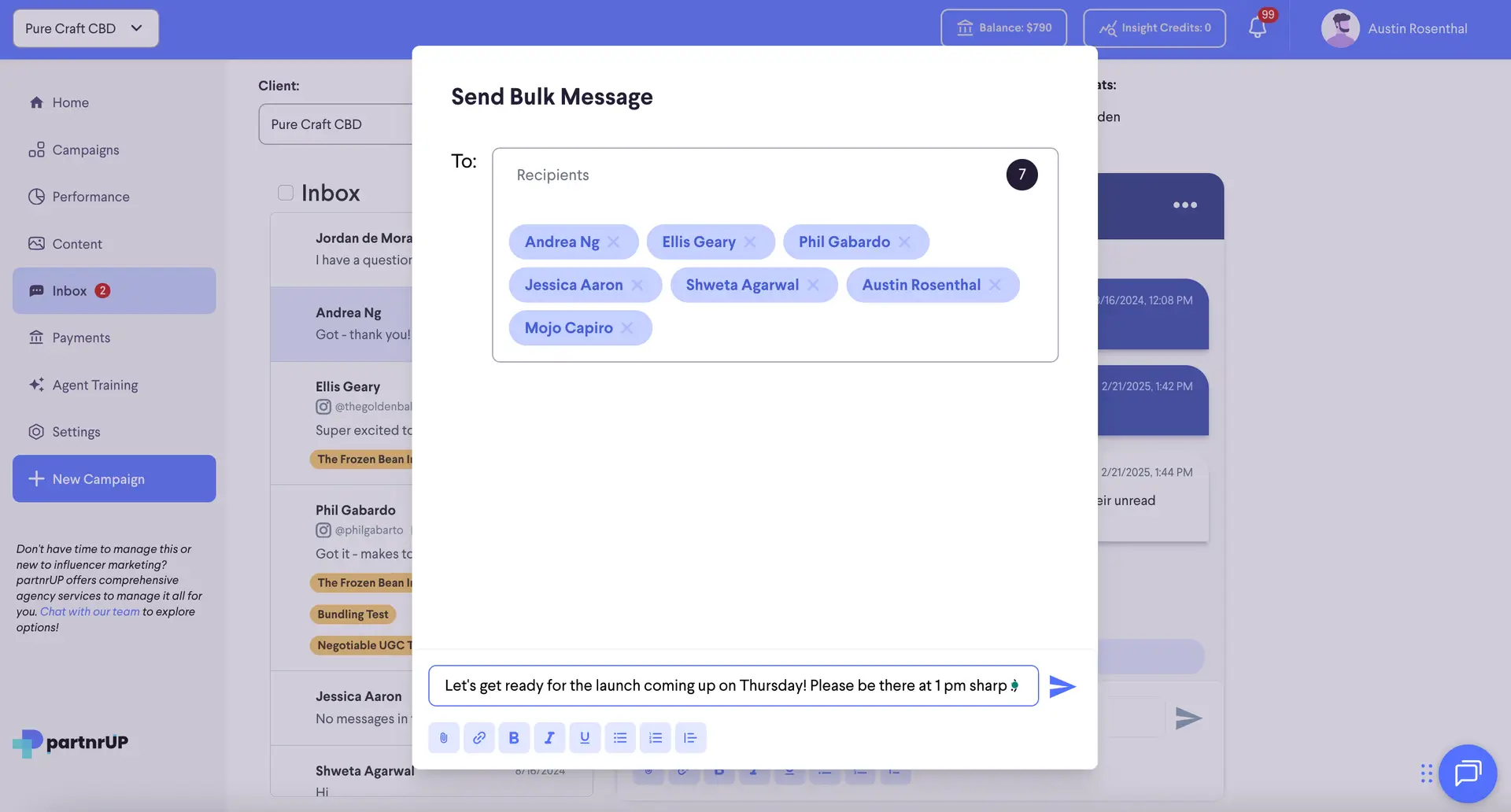1511x812 pixels.
Task: Open the three-dot chat options menu
Action: click(1184, 205)
